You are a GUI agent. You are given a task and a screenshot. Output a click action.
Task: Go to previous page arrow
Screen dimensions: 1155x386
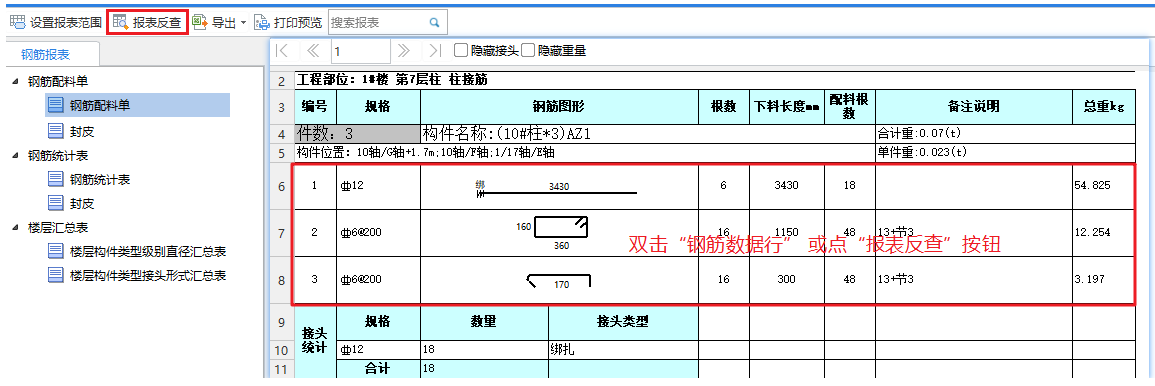(312, 51)
